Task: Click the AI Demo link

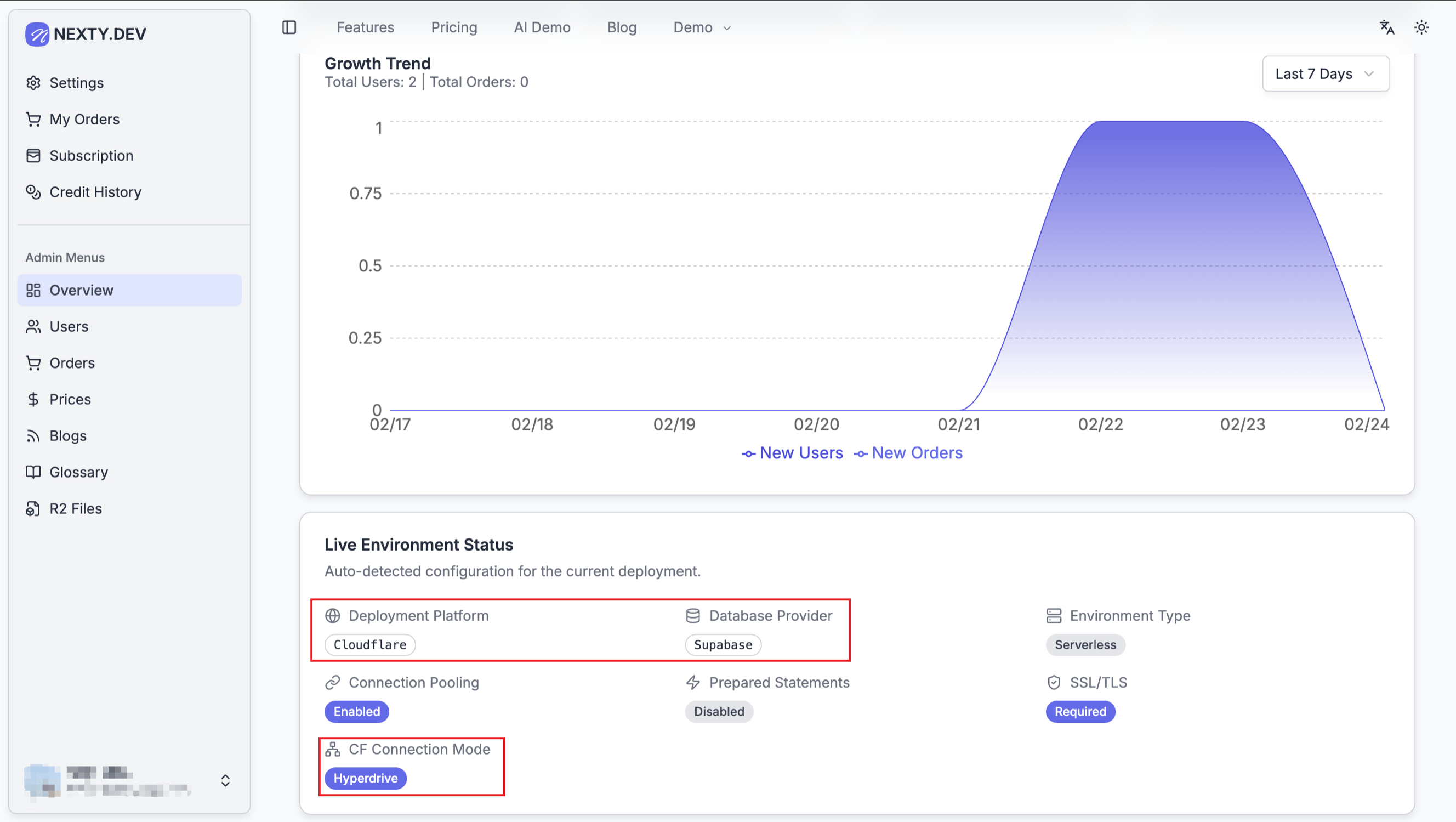Action: (x=542, y=27)
